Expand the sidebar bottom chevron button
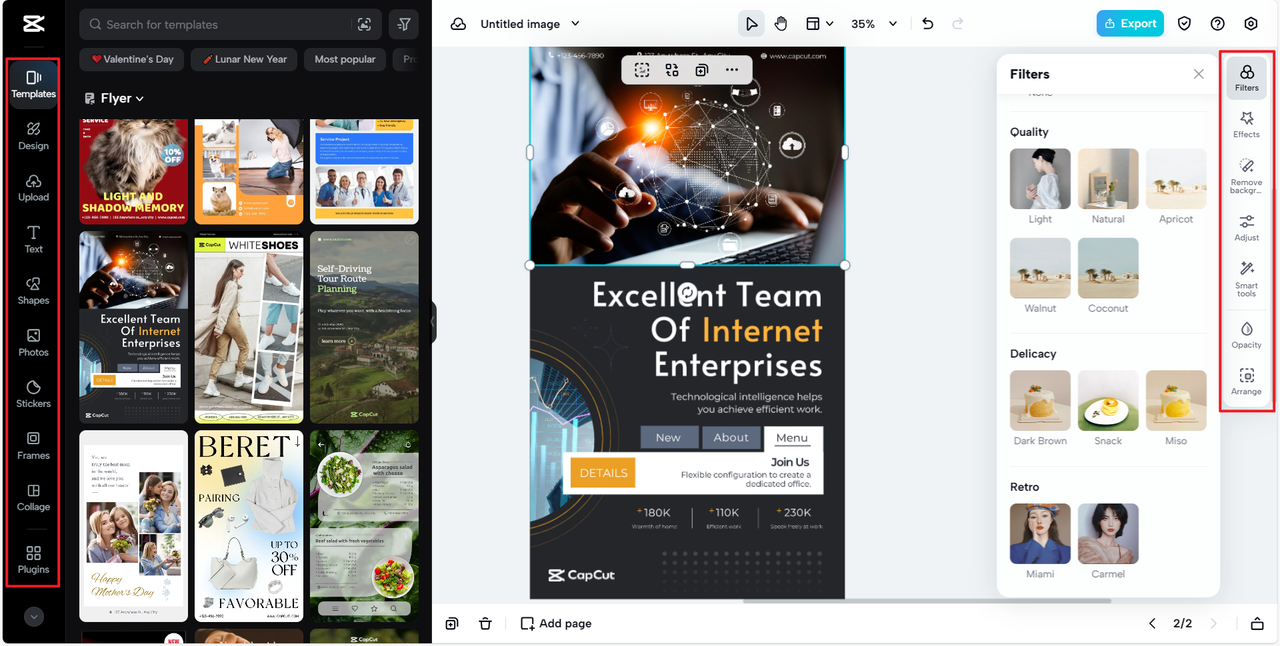The height and width of the screenshot is (646, 1280). click(34, 617)
